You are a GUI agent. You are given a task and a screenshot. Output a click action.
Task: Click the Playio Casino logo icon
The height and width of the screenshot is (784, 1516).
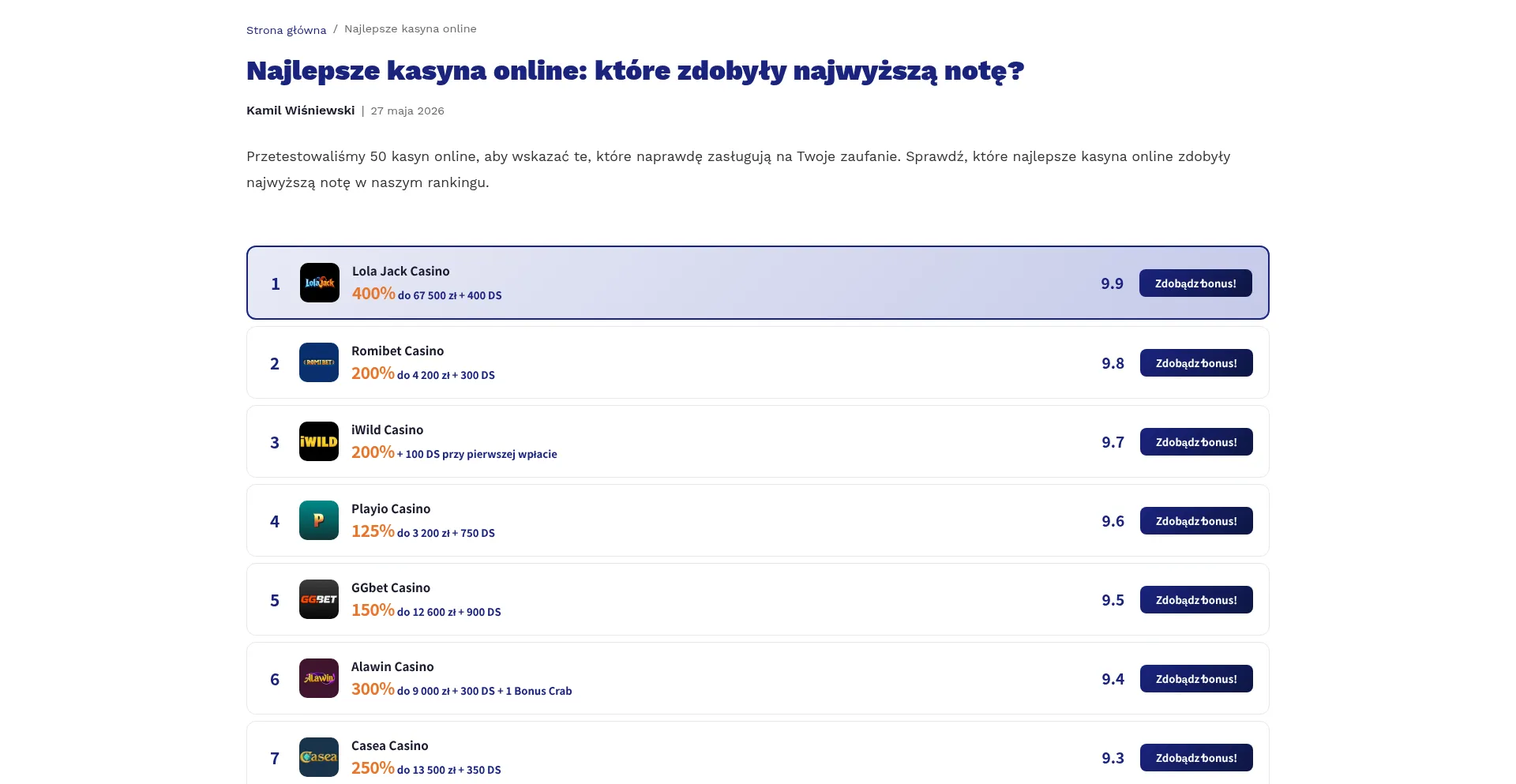point(319,520)
